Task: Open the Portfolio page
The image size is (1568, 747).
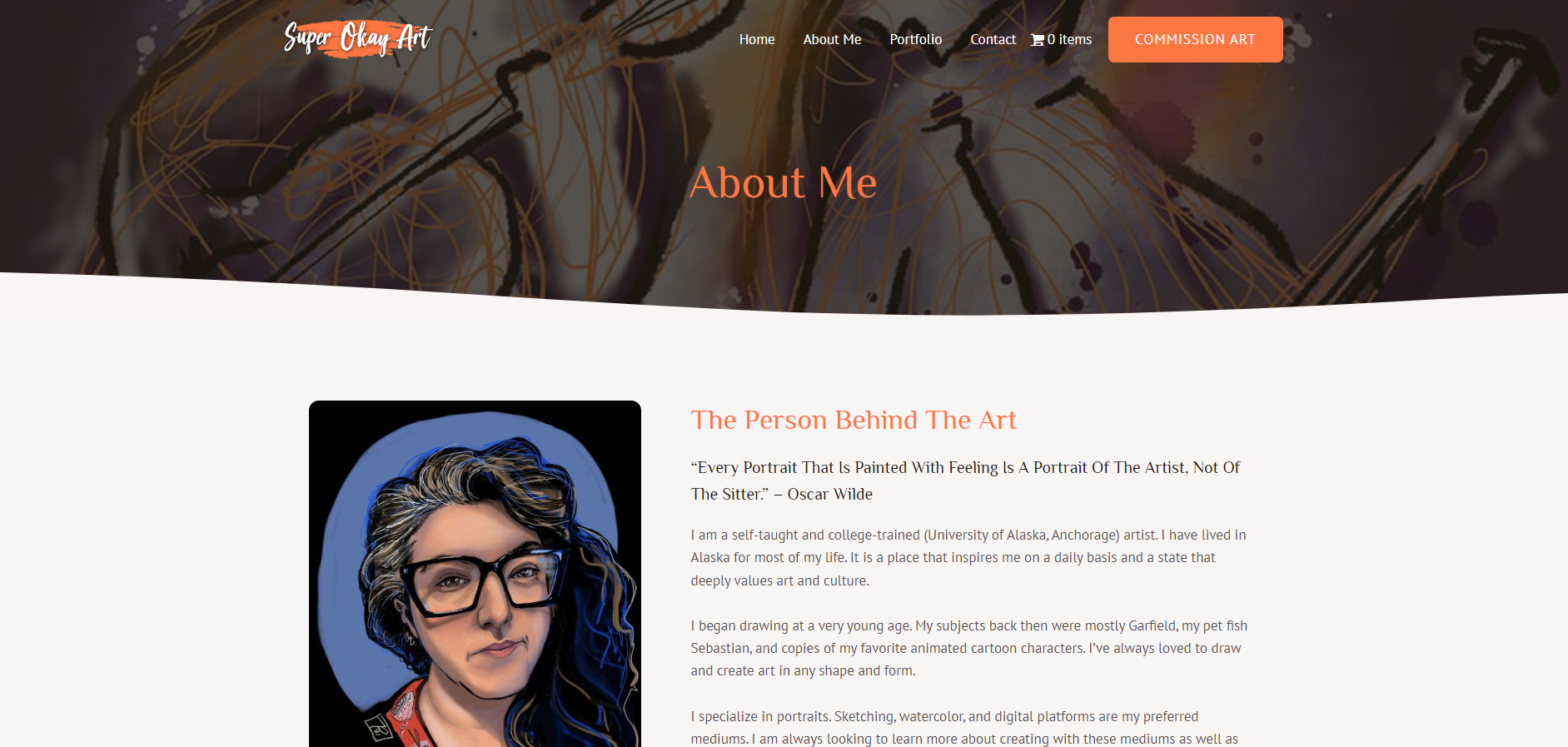Action: pyautogui.click(x=916, y=39)
